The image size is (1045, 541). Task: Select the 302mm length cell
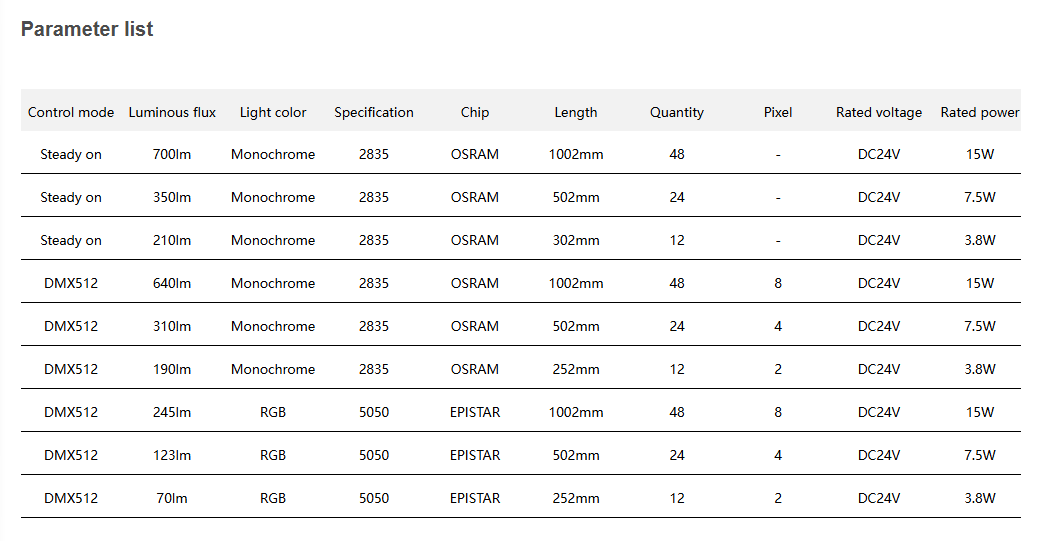576,241
